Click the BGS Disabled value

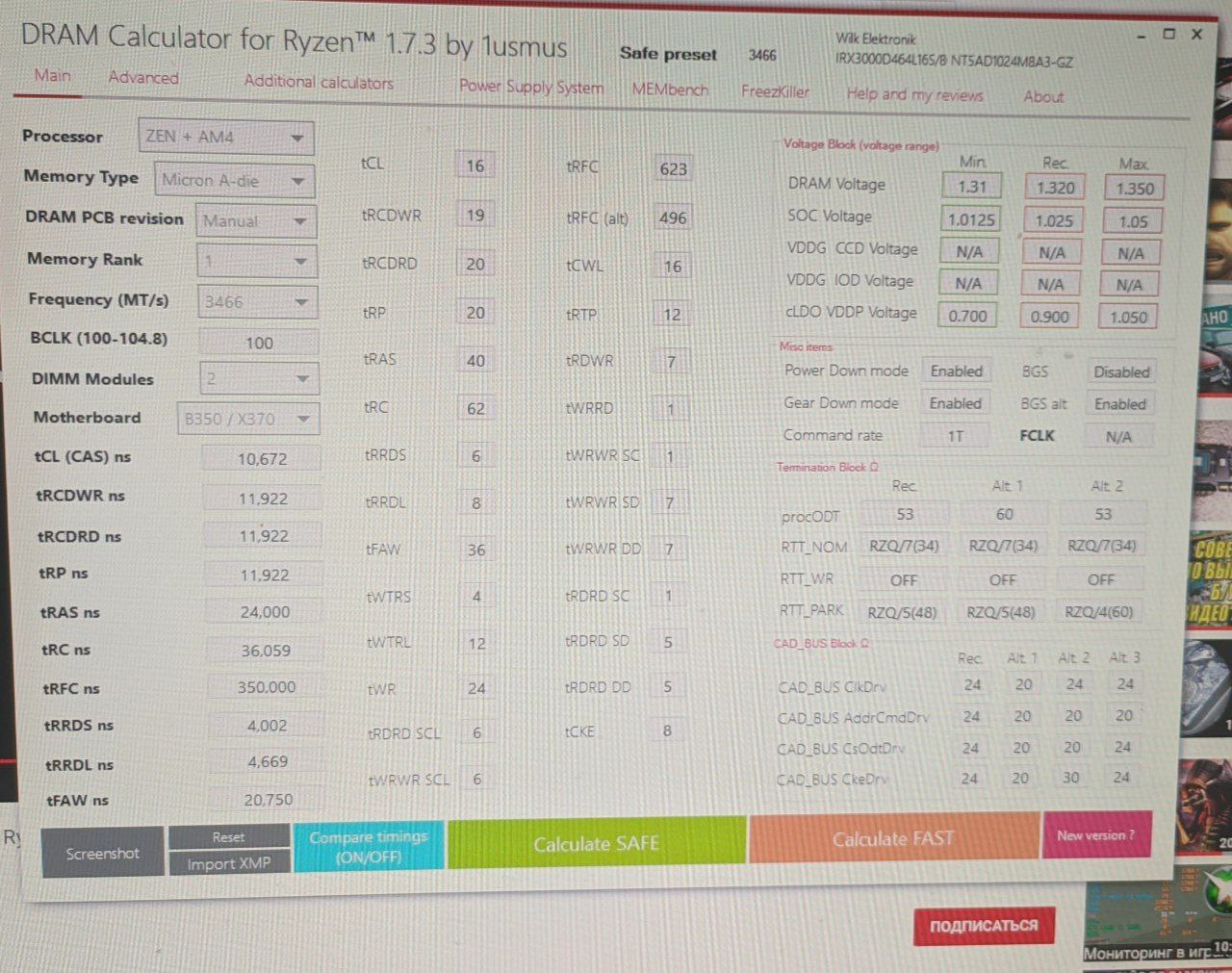(x=1121, y=371)
